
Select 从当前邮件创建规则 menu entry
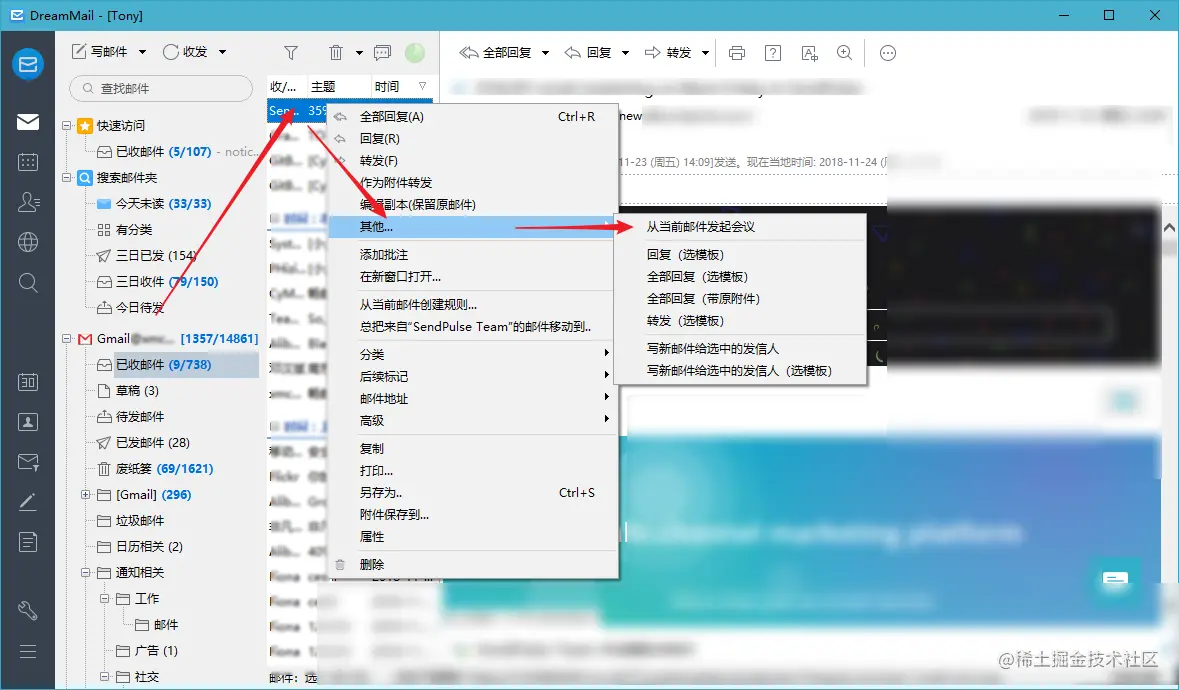tap(474, 304)
